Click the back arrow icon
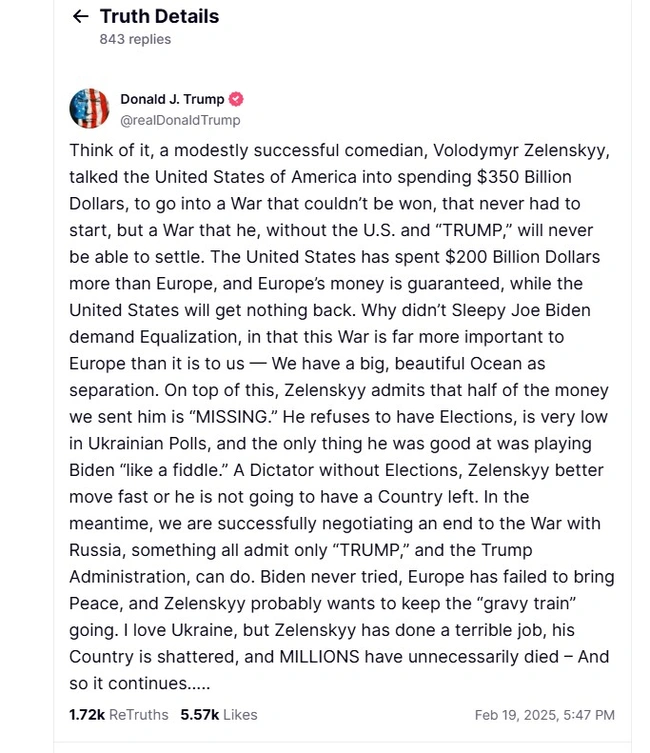This screenshot has width=650, height=753. [80, 17]
